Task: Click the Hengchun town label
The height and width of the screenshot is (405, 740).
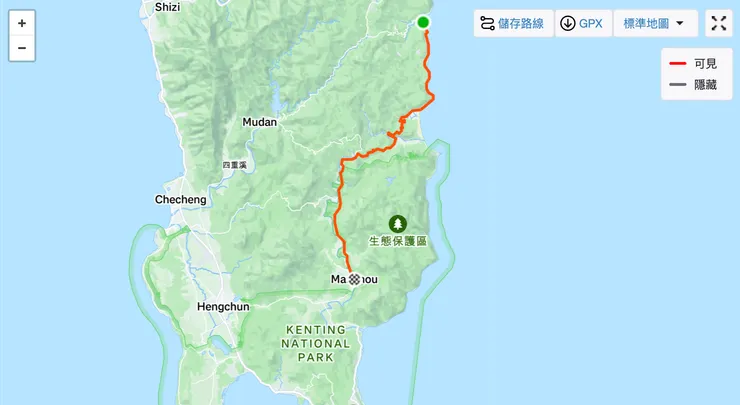Action: 223,307
